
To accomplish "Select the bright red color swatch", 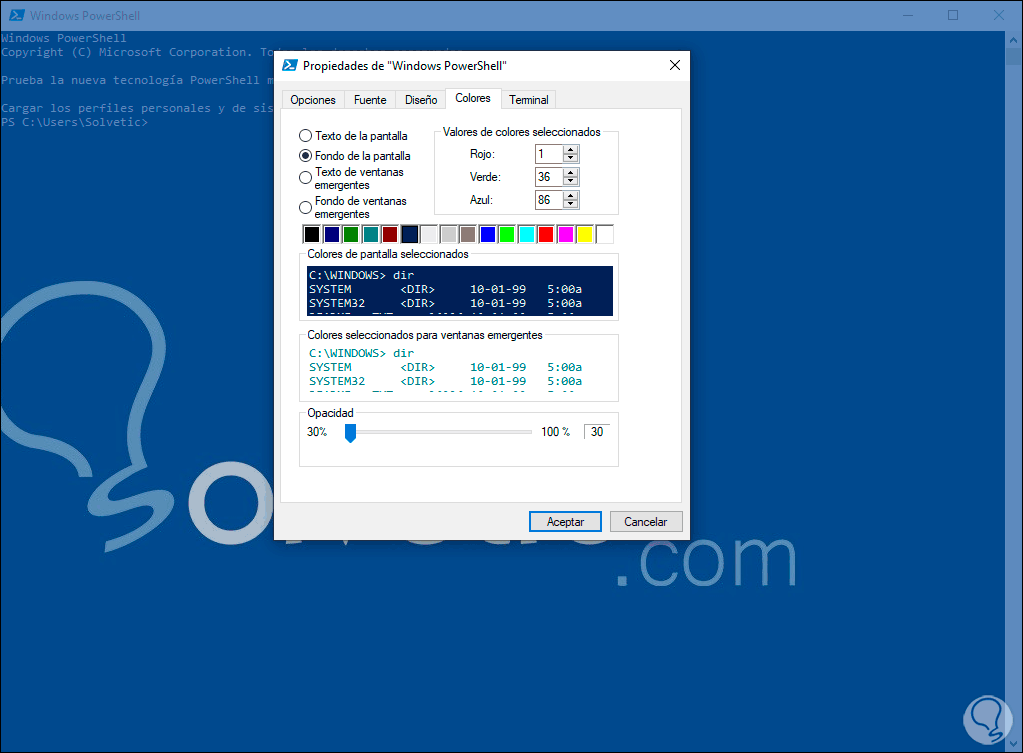I will pyautogui.click(x=546, y=234).
